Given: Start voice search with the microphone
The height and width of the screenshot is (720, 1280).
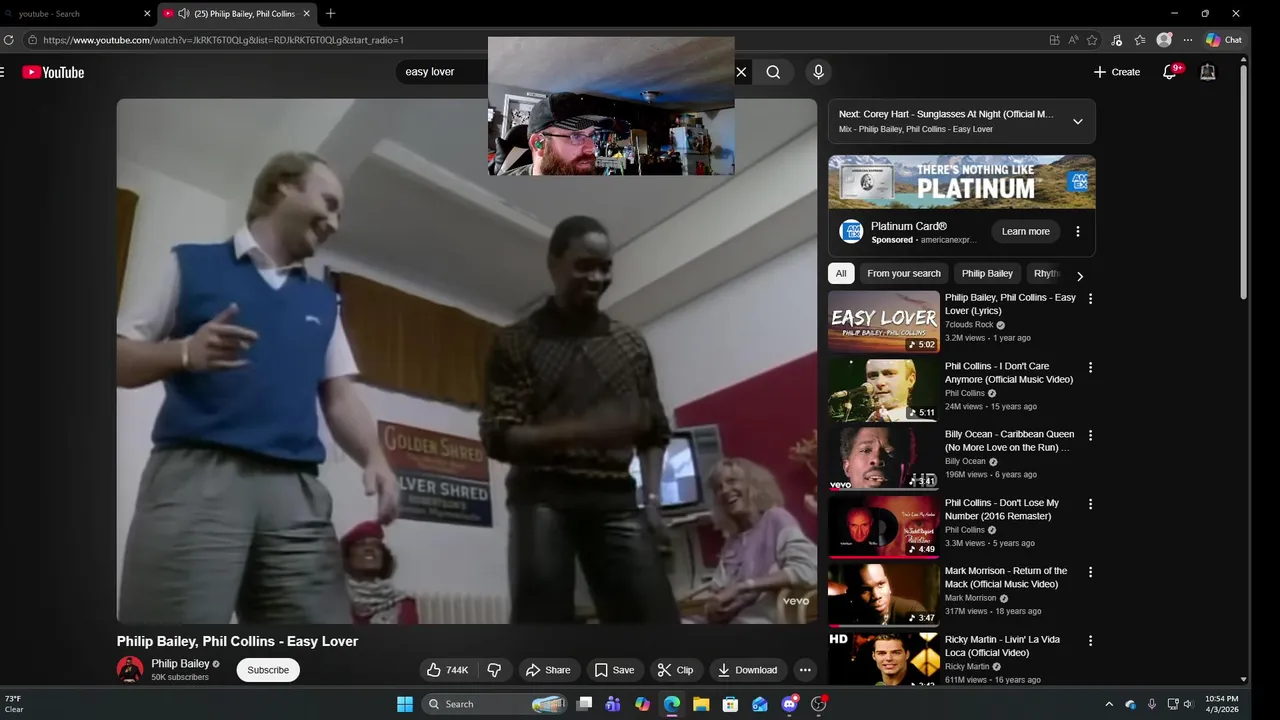Looking at the screenshot, I should [818, 72].
